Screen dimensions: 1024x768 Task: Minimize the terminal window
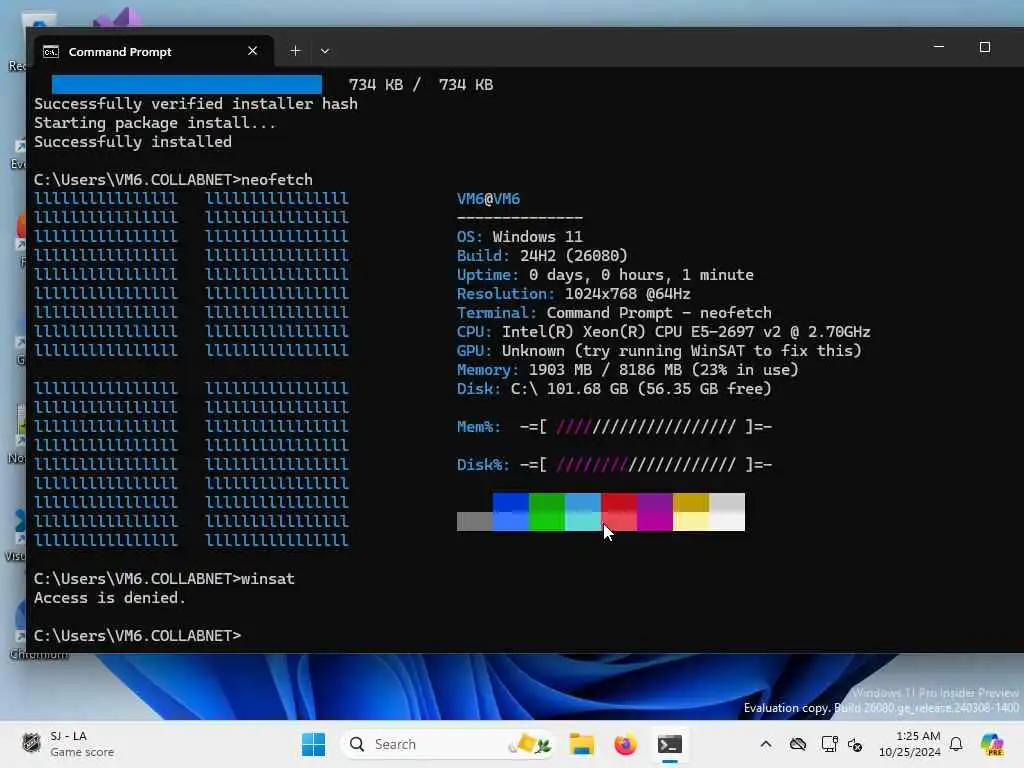(x=938, y=47)
